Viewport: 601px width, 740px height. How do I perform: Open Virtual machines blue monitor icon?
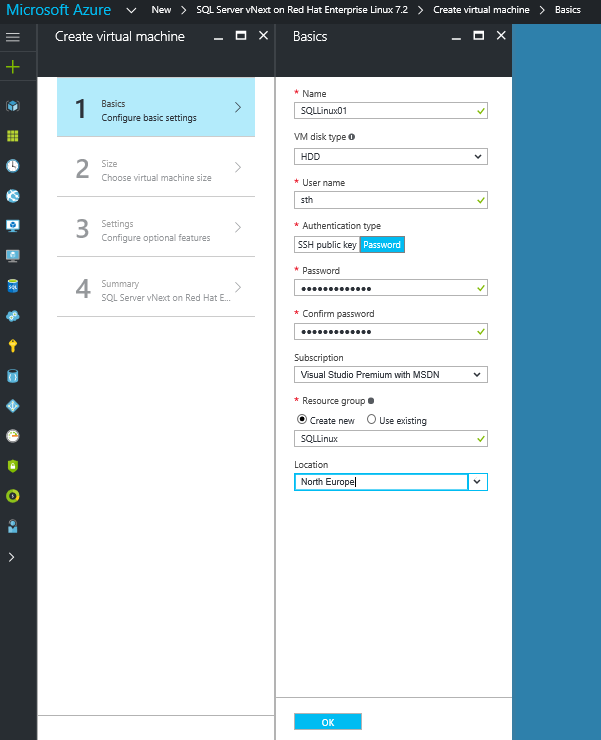(13, 226)
